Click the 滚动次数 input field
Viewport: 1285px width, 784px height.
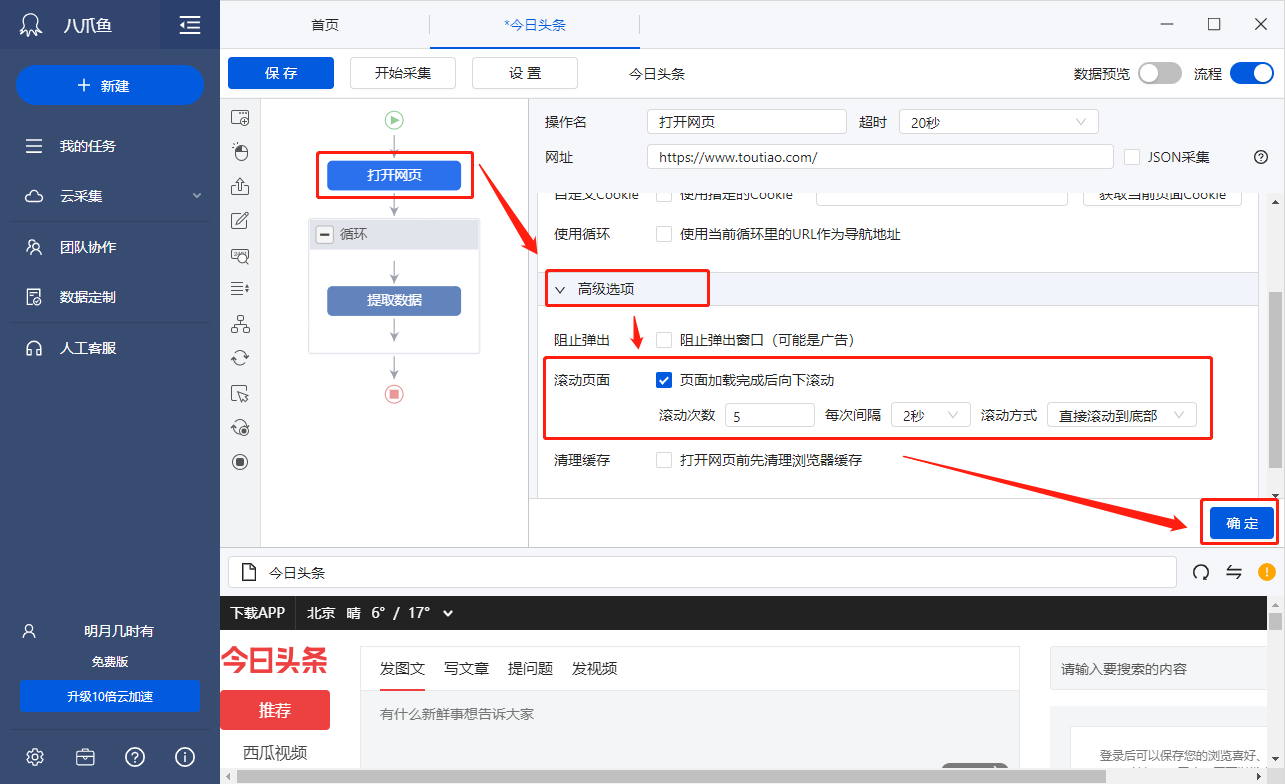point(770,415)
